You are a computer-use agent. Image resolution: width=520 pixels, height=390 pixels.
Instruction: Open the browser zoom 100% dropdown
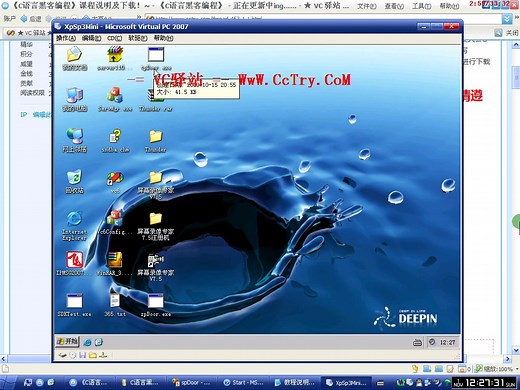coord(496,369)
